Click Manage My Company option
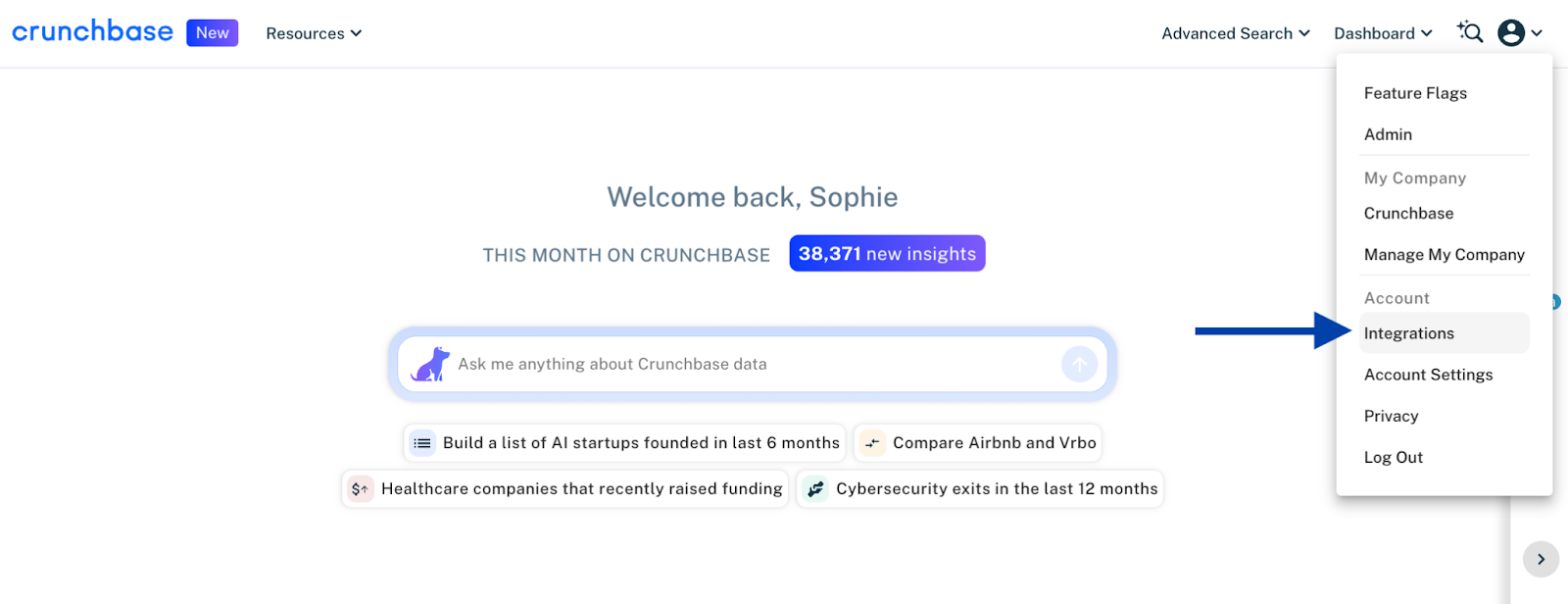Viewport: 1568px width, 604px height. (1444, 255)
